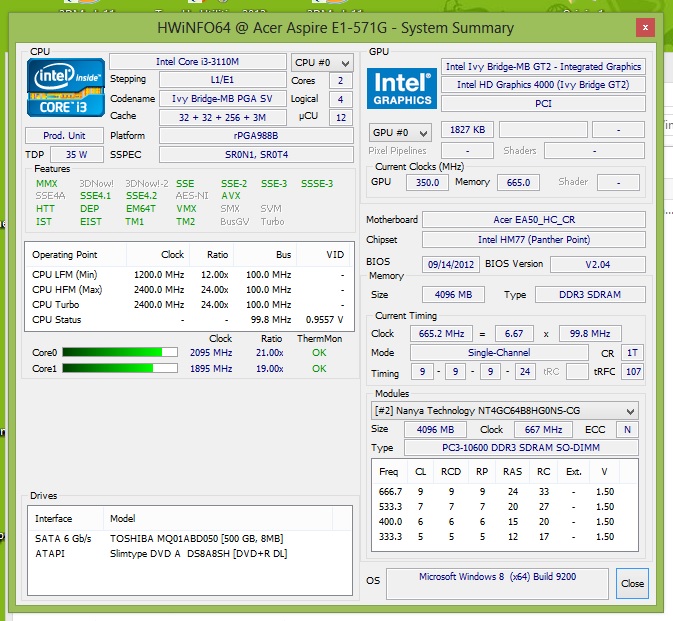Click the Model column header in Drives

[x=218, y=518]
